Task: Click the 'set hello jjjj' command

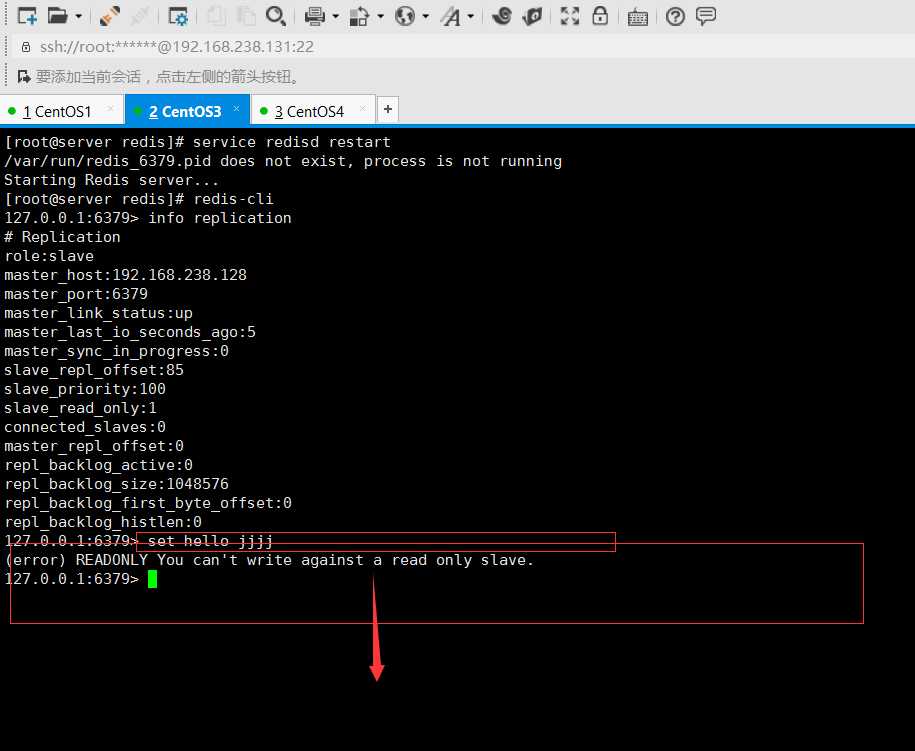Action: pos(211,541)
